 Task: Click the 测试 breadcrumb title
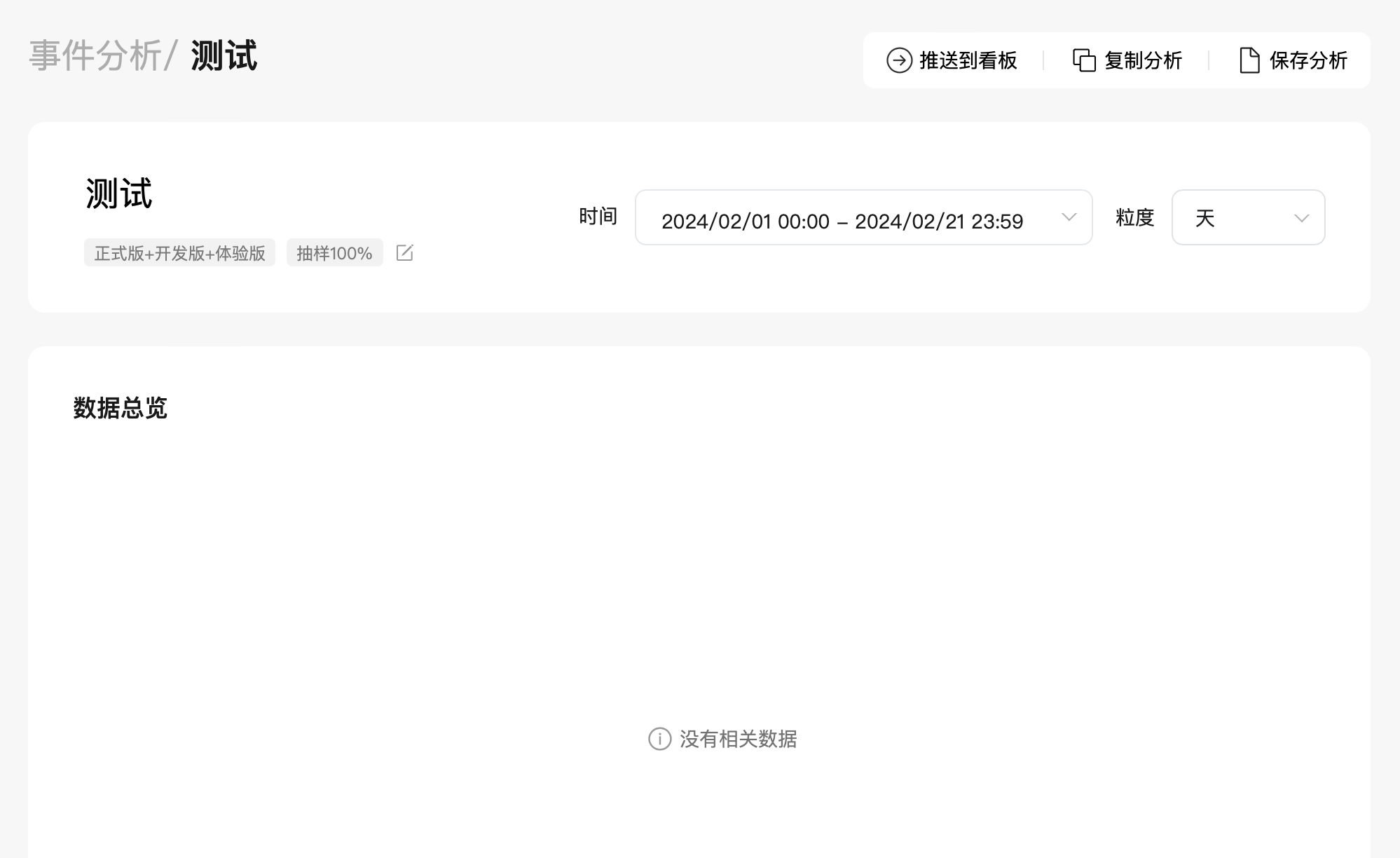(x=224, y=56)
